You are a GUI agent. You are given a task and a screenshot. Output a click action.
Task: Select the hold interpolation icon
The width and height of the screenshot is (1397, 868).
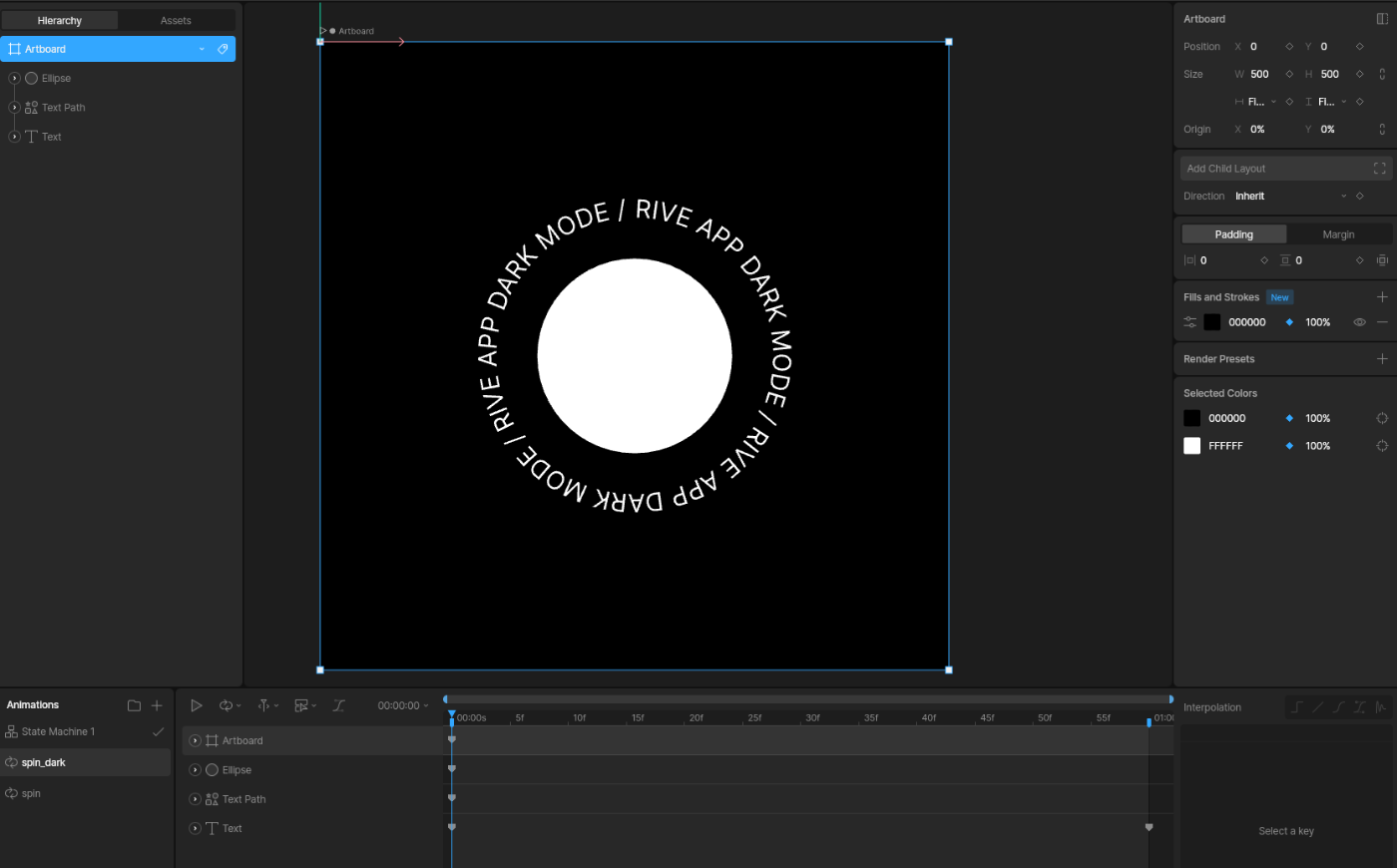point(1296,707)
